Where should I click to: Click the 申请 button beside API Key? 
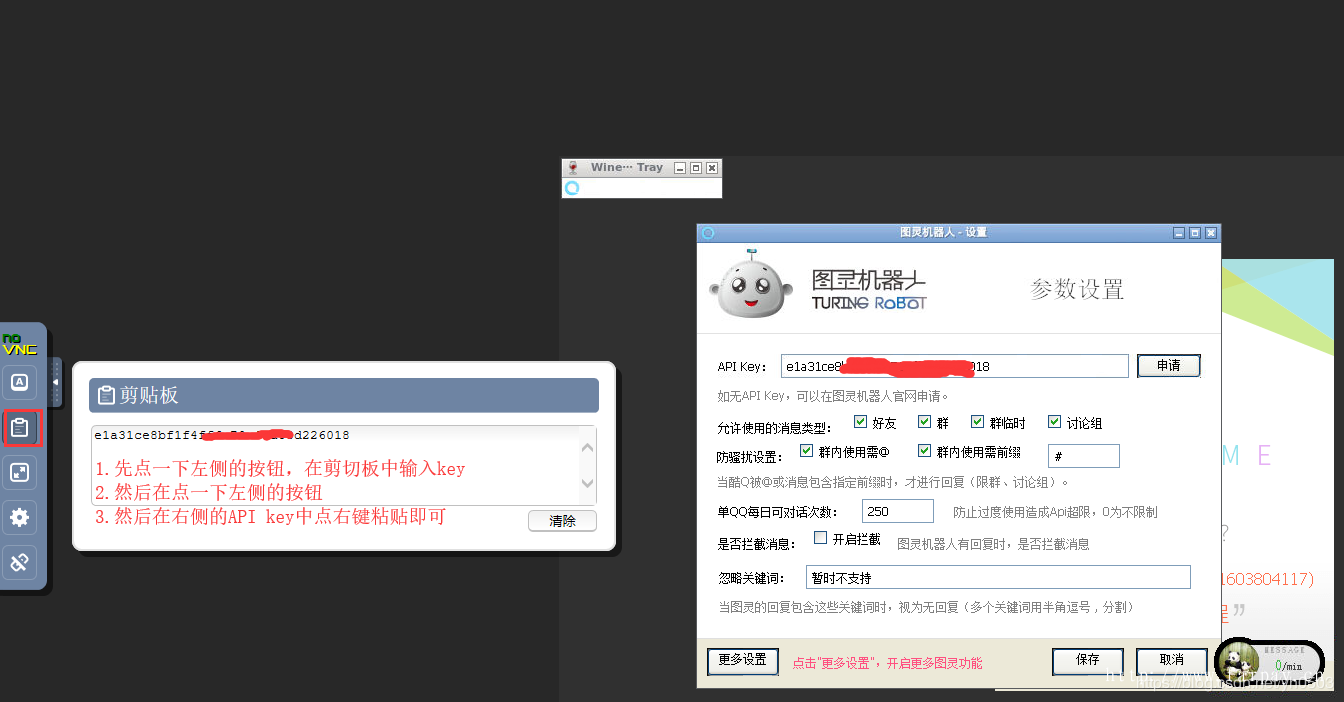coord(1168,366)
